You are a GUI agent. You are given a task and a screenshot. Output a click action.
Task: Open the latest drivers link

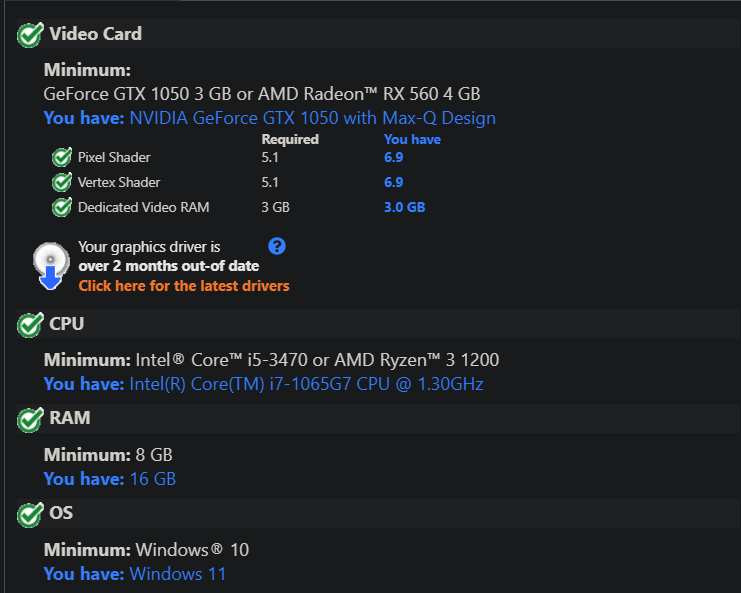click(184, 286)
